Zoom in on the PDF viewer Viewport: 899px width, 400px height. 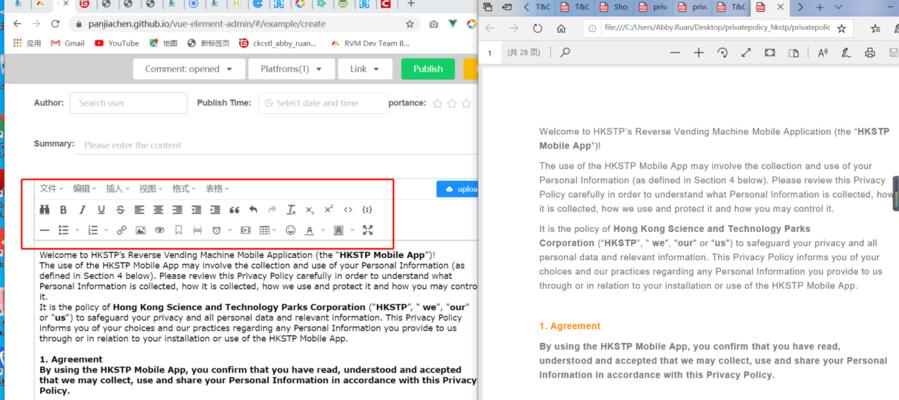click(x=698, y=53)
